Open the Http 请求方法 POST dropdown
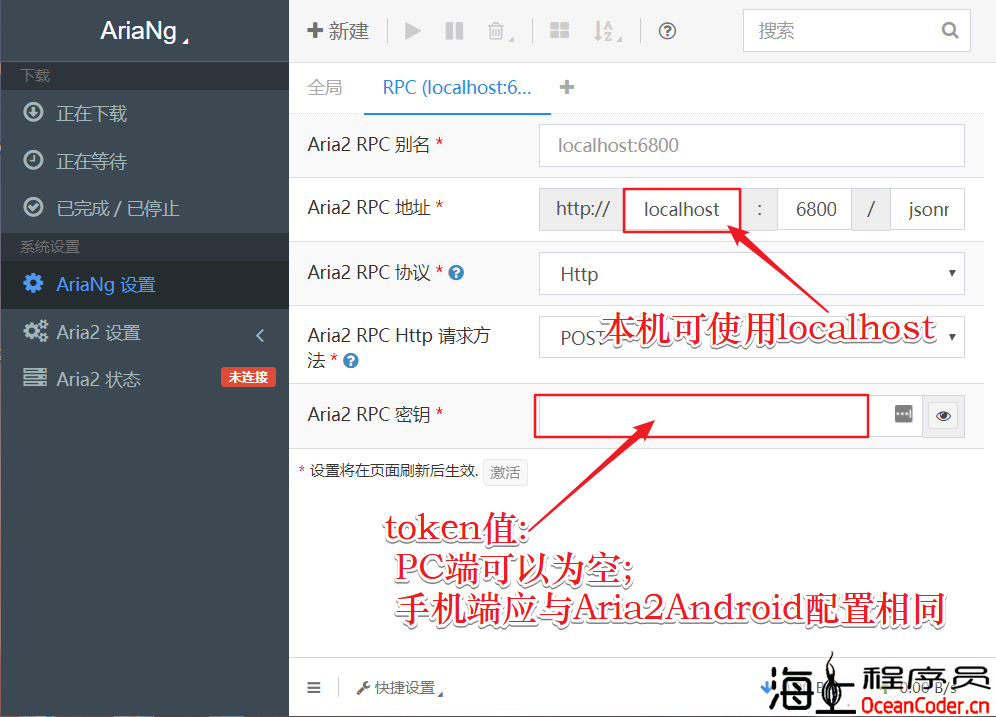The height and width of the screenshot is (717, 996). 751,337
